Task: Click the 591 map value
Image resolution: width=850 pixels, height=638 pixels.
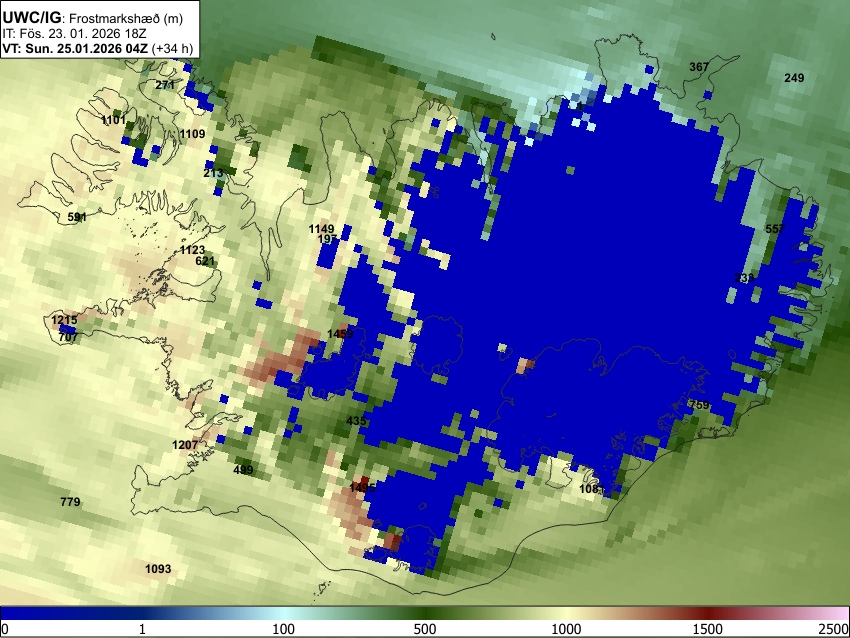Action: tap(77, 217)
